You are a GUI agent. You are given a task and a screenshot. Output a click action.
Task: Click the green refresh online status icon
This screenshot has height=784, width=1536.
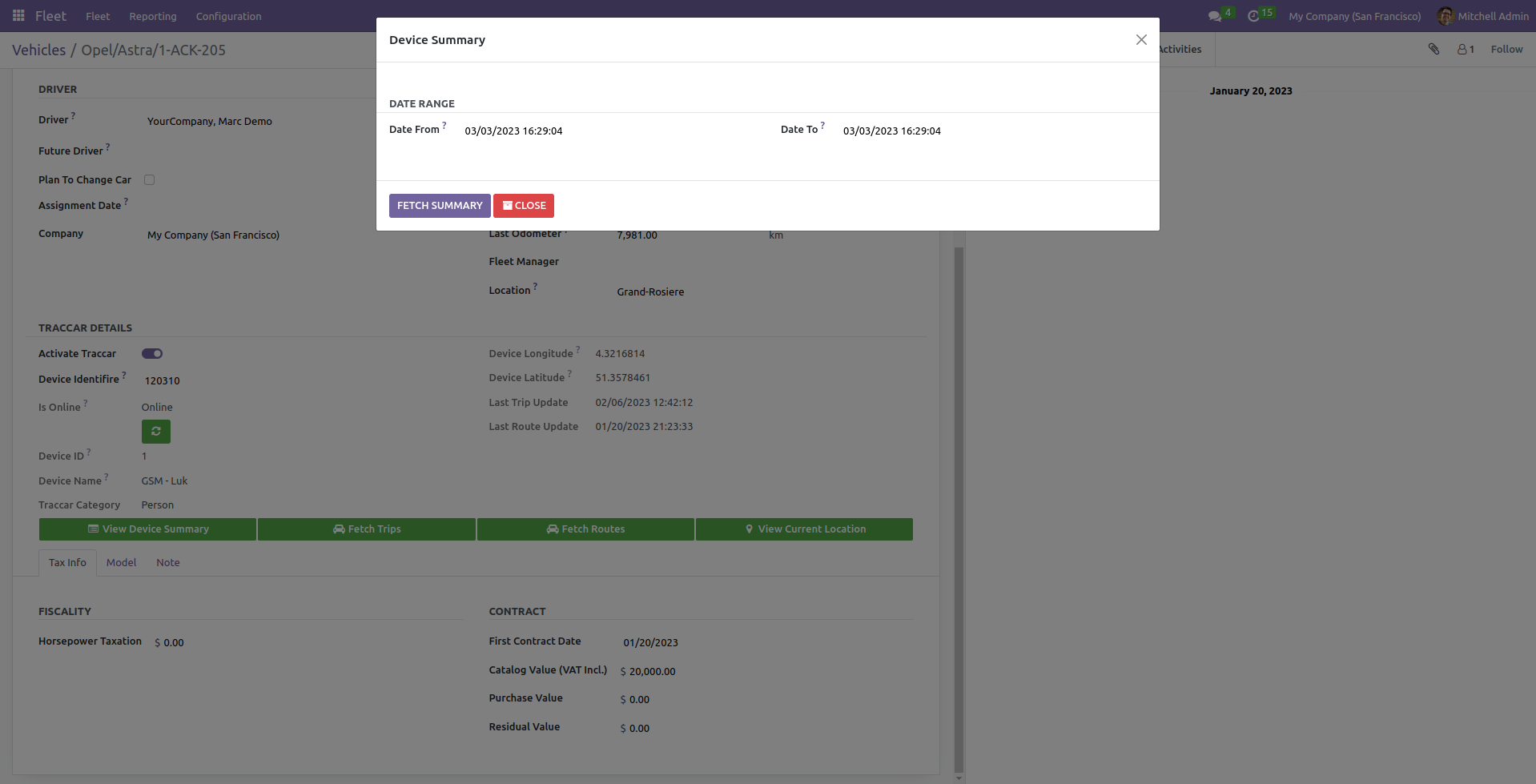[x=156, y=432]
